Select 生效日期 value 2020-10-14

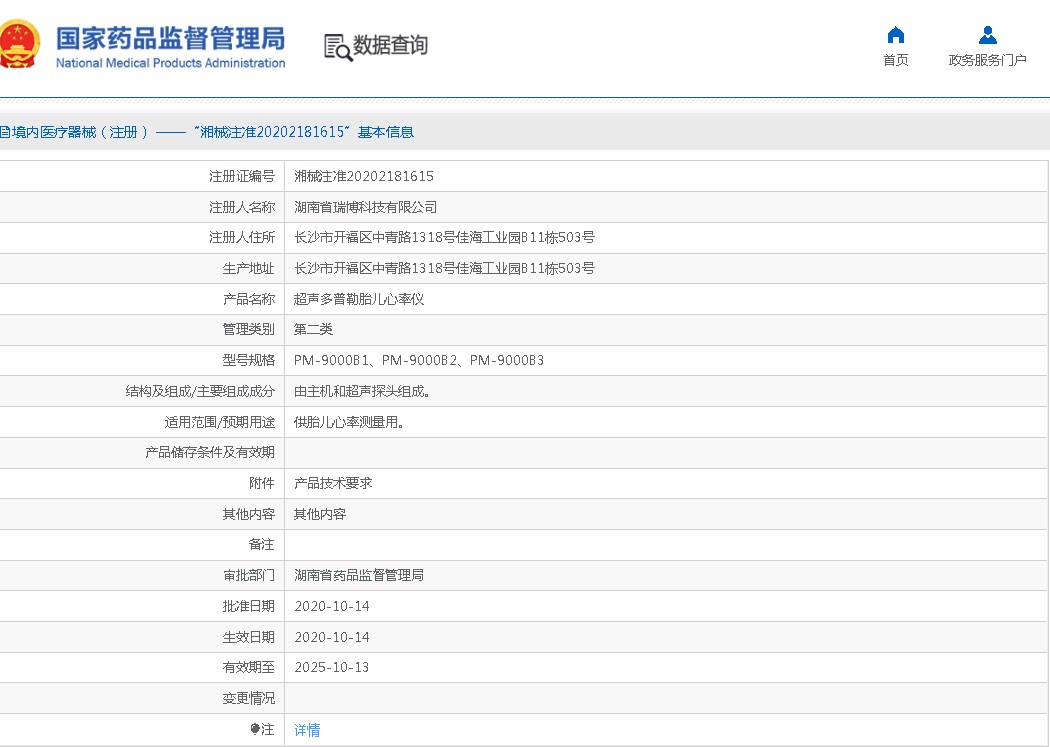(332, 637)
